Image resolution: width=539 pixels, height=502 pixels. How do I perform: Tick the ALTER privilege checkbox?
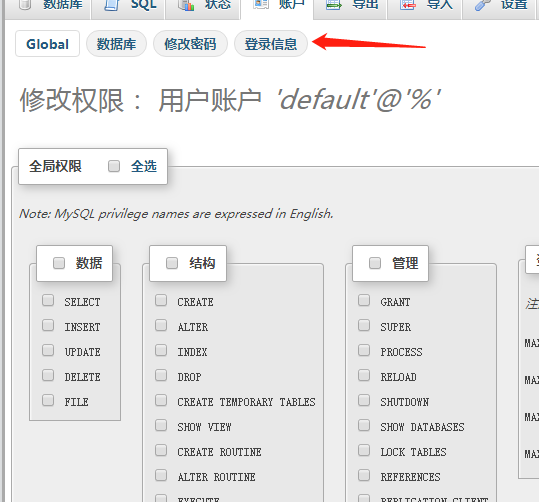[x=161, y=325]
